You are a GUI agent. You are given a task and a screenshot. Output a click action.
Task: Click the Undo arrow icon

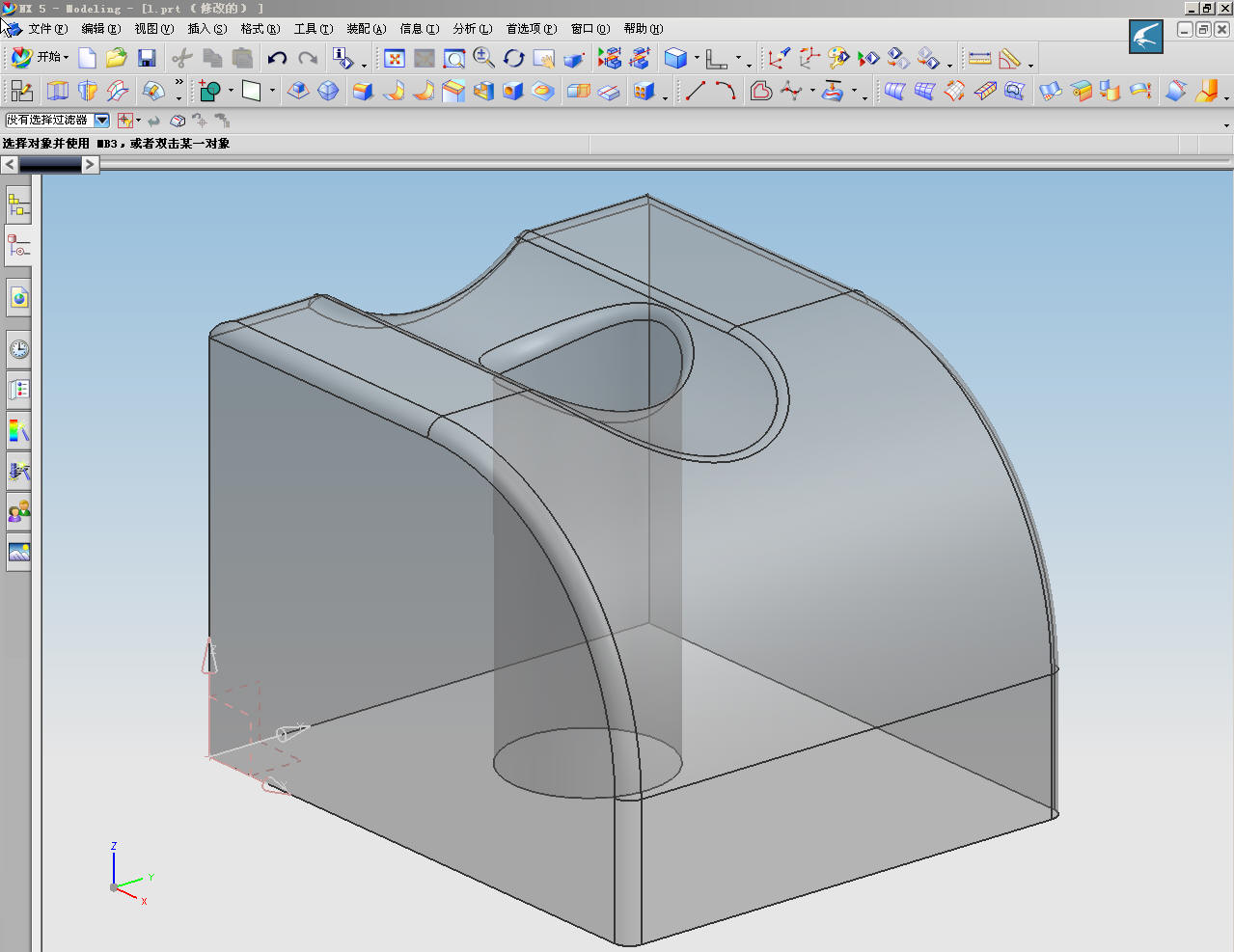pos(277,59)
